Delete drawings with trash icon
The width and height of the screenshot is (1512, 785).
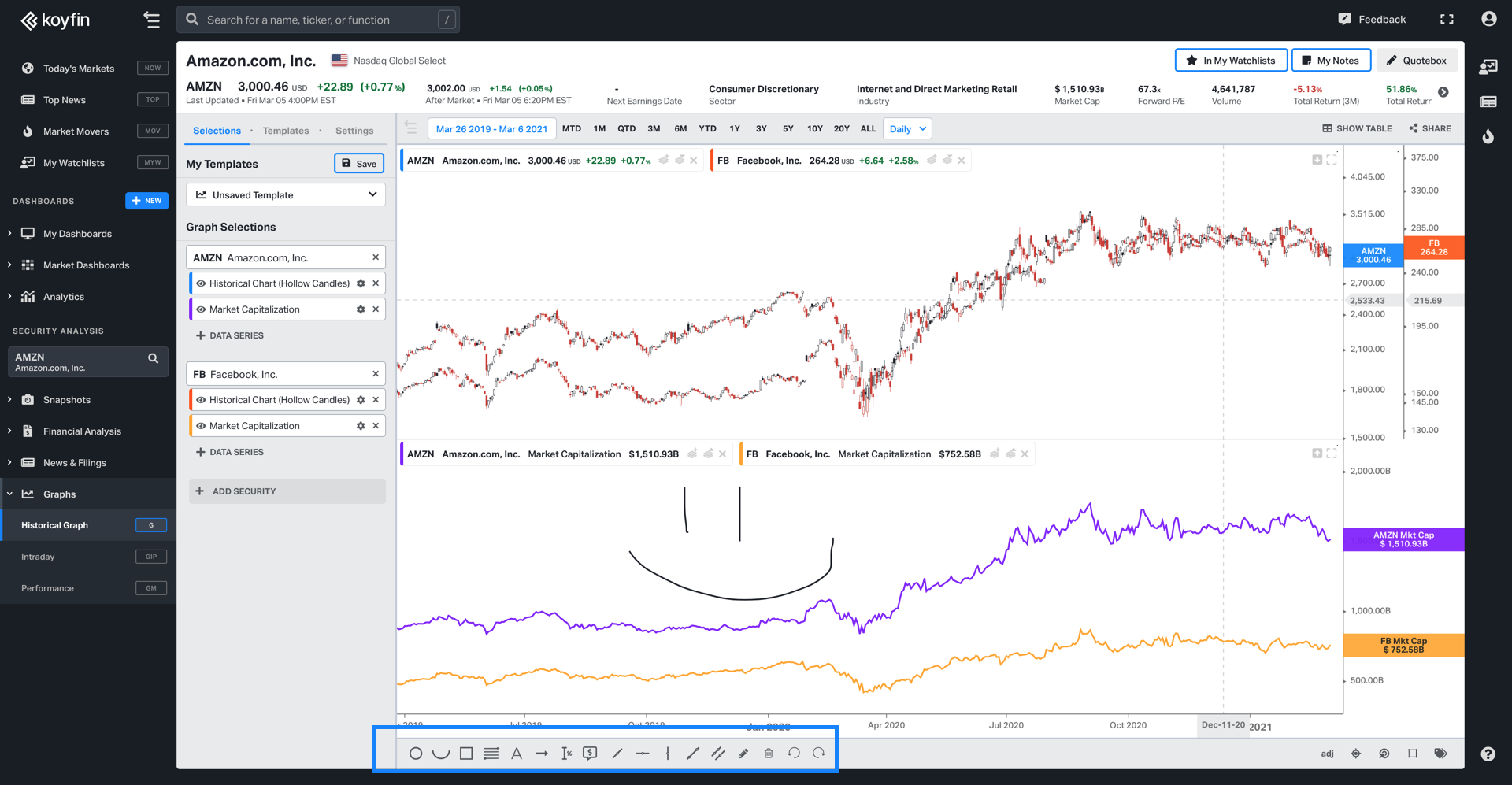[769, 754]
